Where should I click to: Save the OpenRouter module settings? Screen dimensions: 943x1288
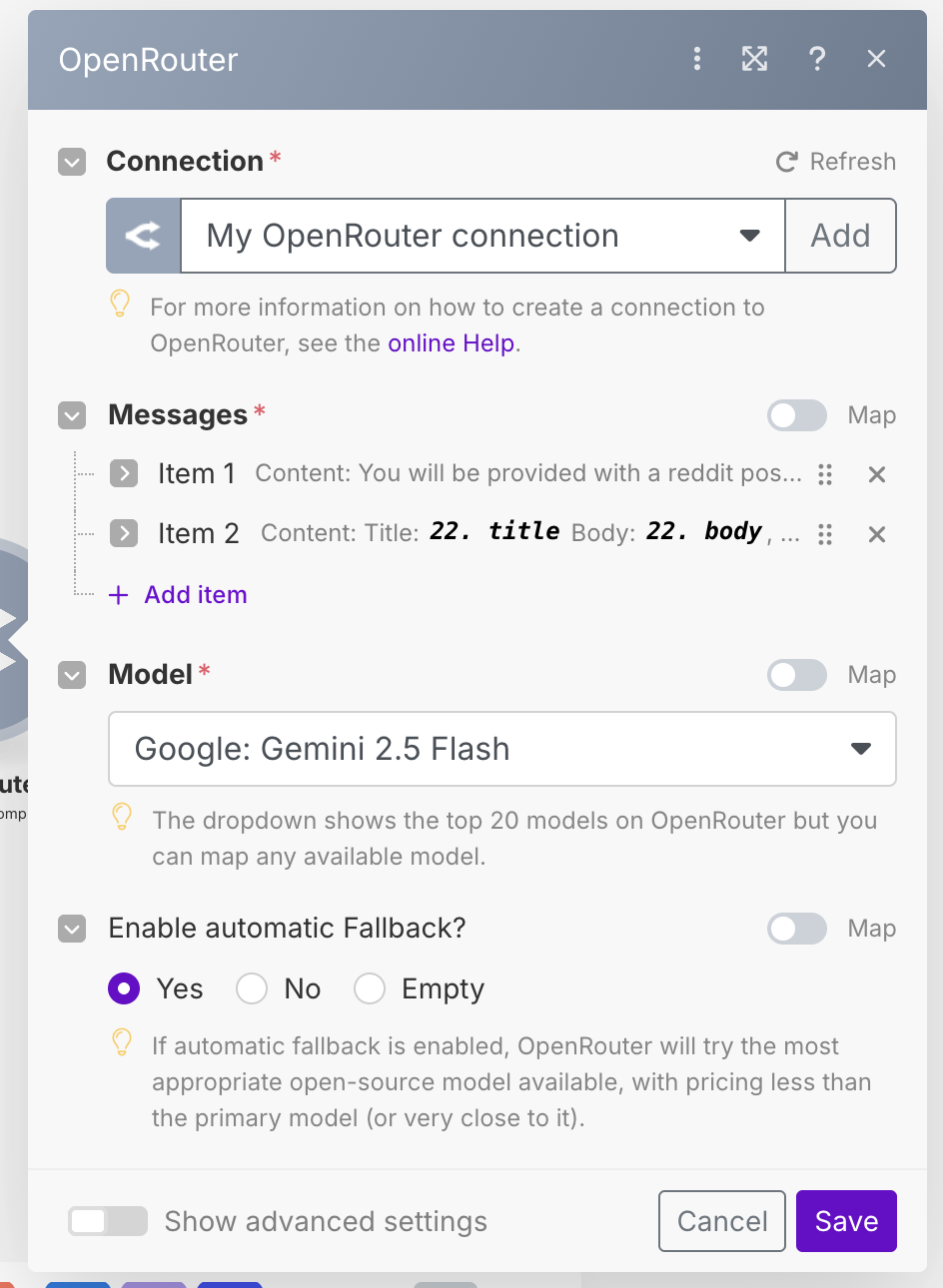846,1220
